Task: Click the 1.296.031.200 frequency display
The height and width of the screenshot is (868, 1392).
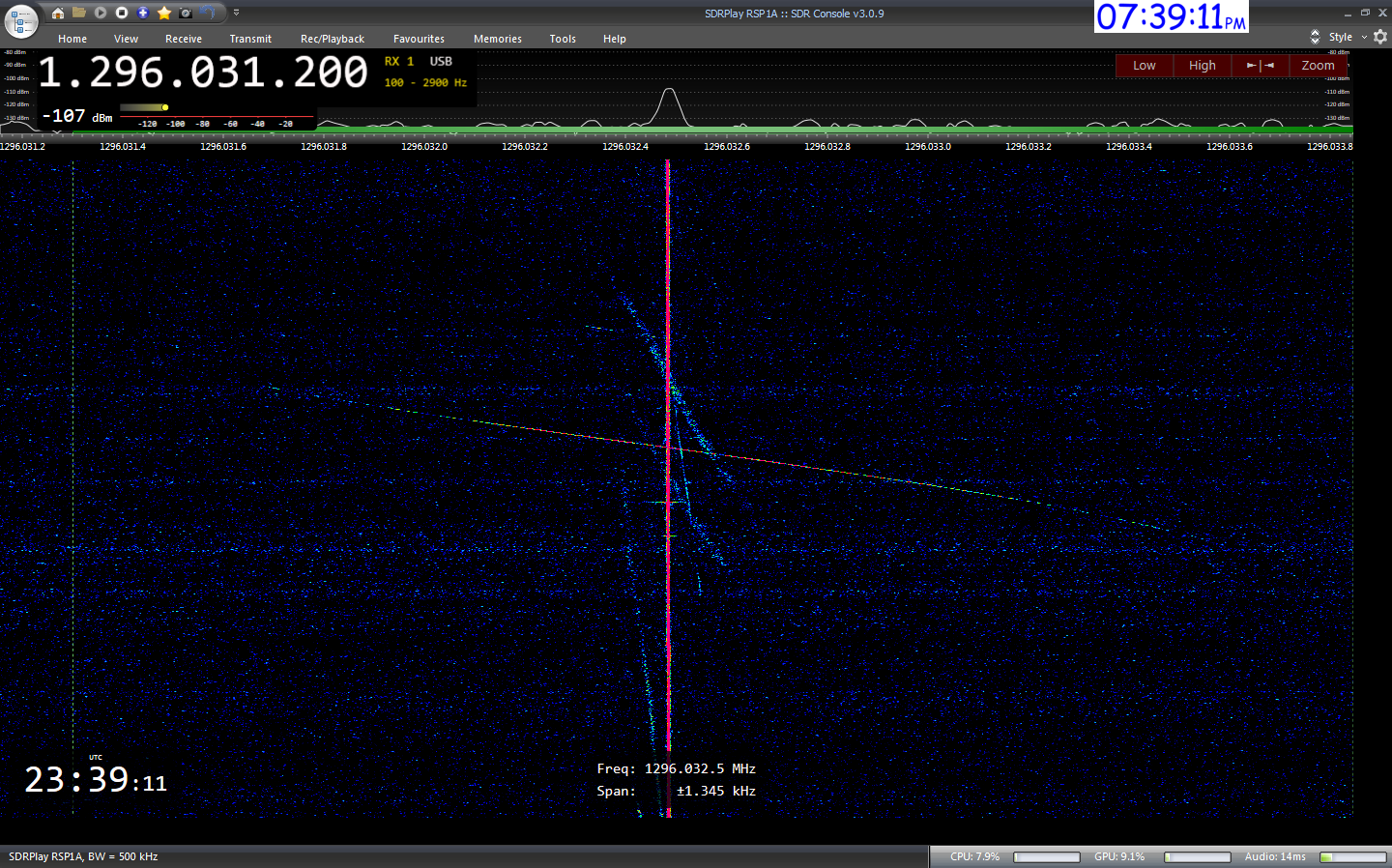Action: pos(203,72)
